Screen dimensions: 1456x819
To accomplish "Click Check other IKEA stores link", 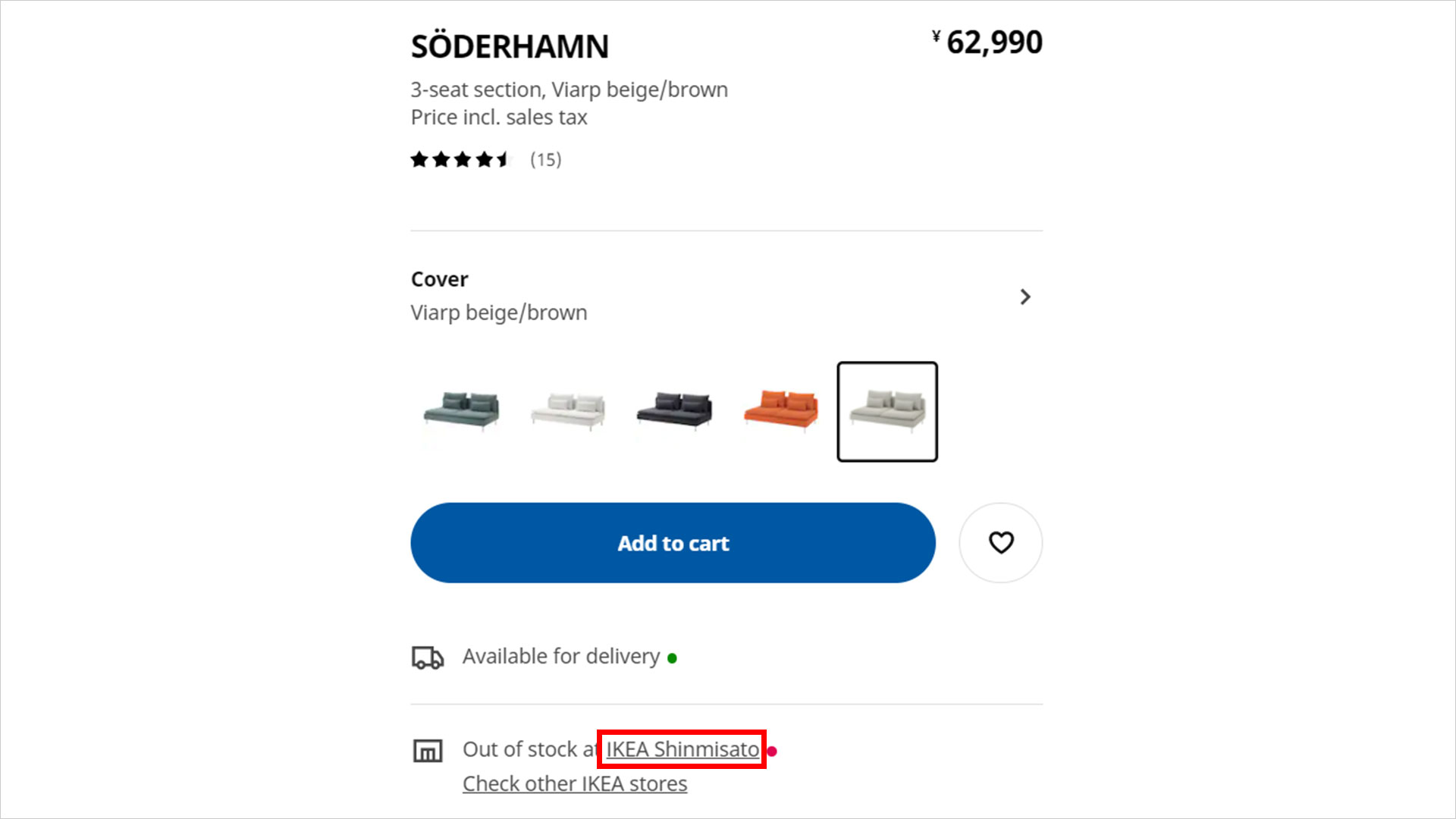I will click(575, 783).
